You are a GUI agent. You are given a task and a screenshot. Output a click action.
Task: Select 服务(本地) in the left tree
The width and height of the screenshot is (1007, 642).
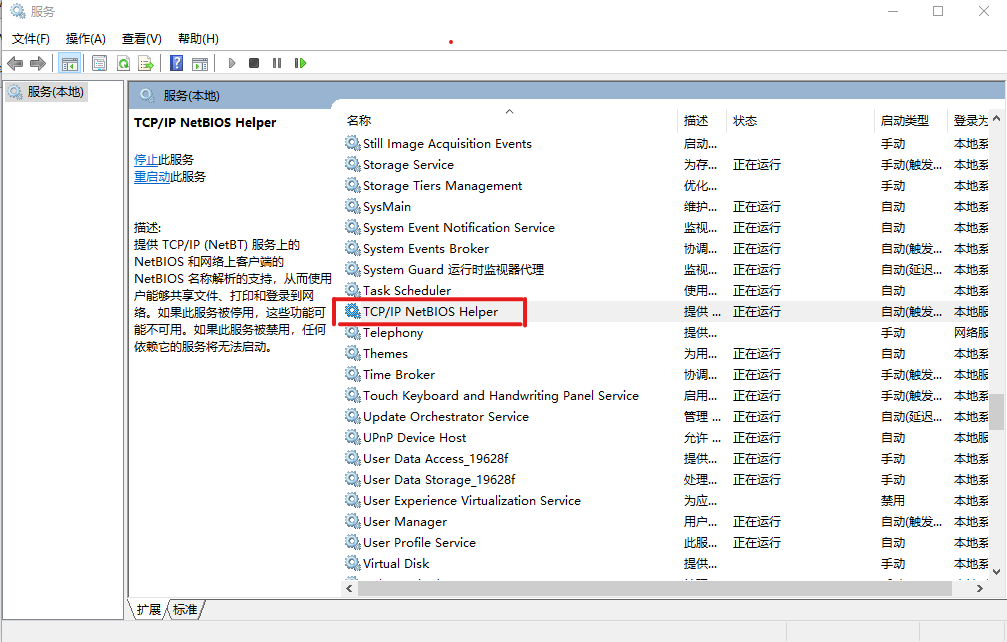[x=56, y=92]
